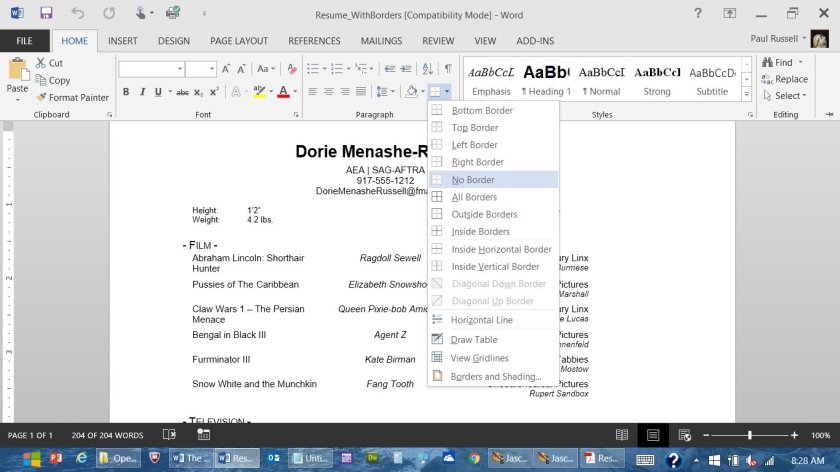Open the PAGE LAYOUT ribbon tab
This screenshot has height=472, width=840.
tap(238, 41)
